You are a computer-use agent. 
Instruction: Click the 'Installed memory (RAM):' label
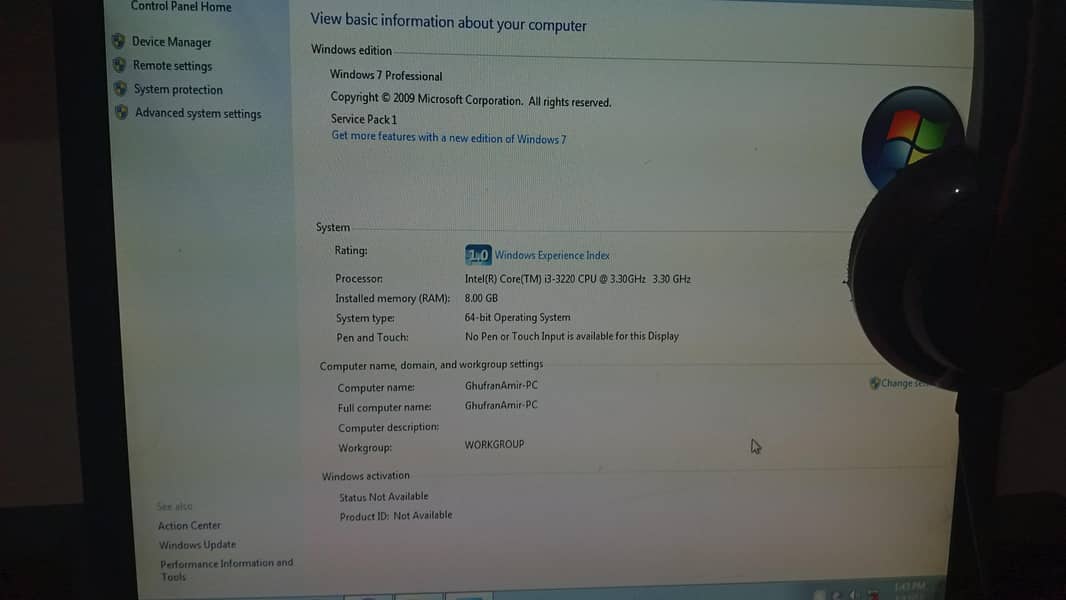(x=392, y=298)
